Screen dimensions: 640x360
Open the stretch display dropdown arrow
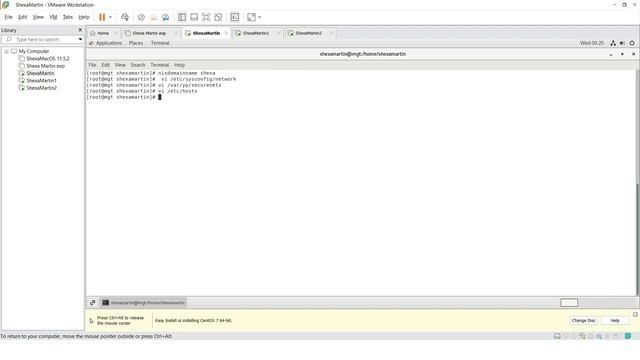260,17
